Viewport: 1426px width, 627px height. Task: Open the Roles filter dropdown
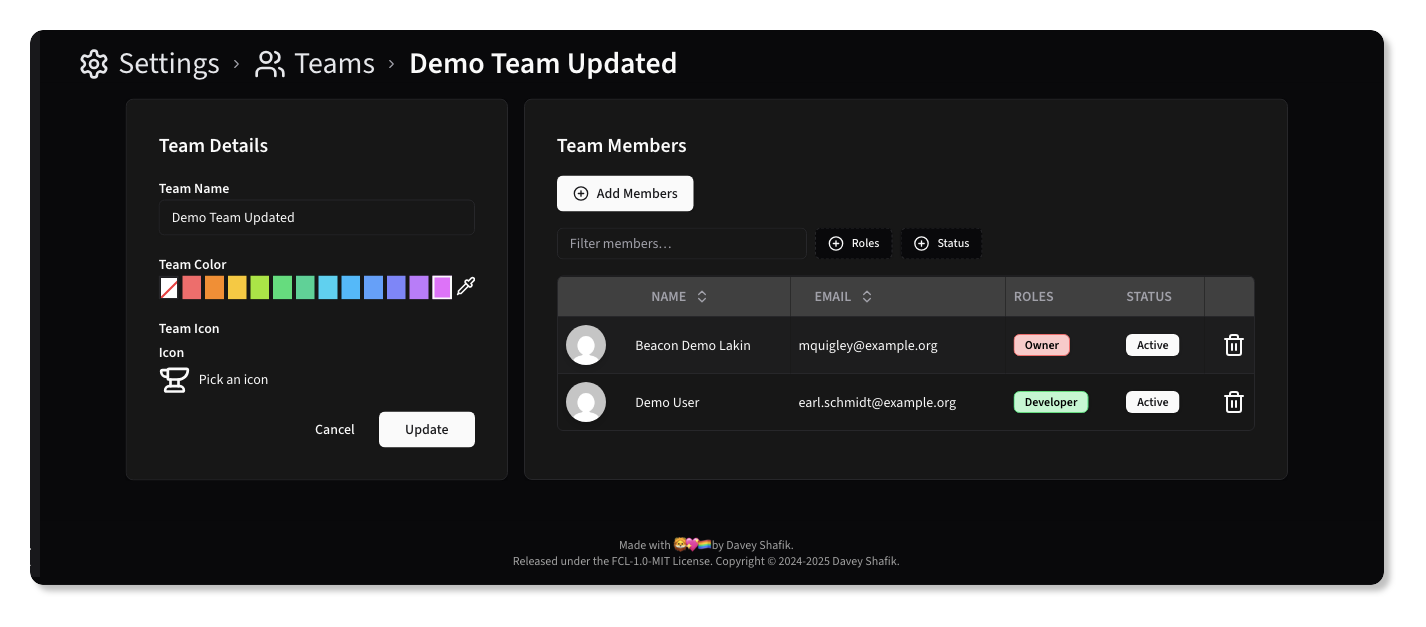click(853, 243)
